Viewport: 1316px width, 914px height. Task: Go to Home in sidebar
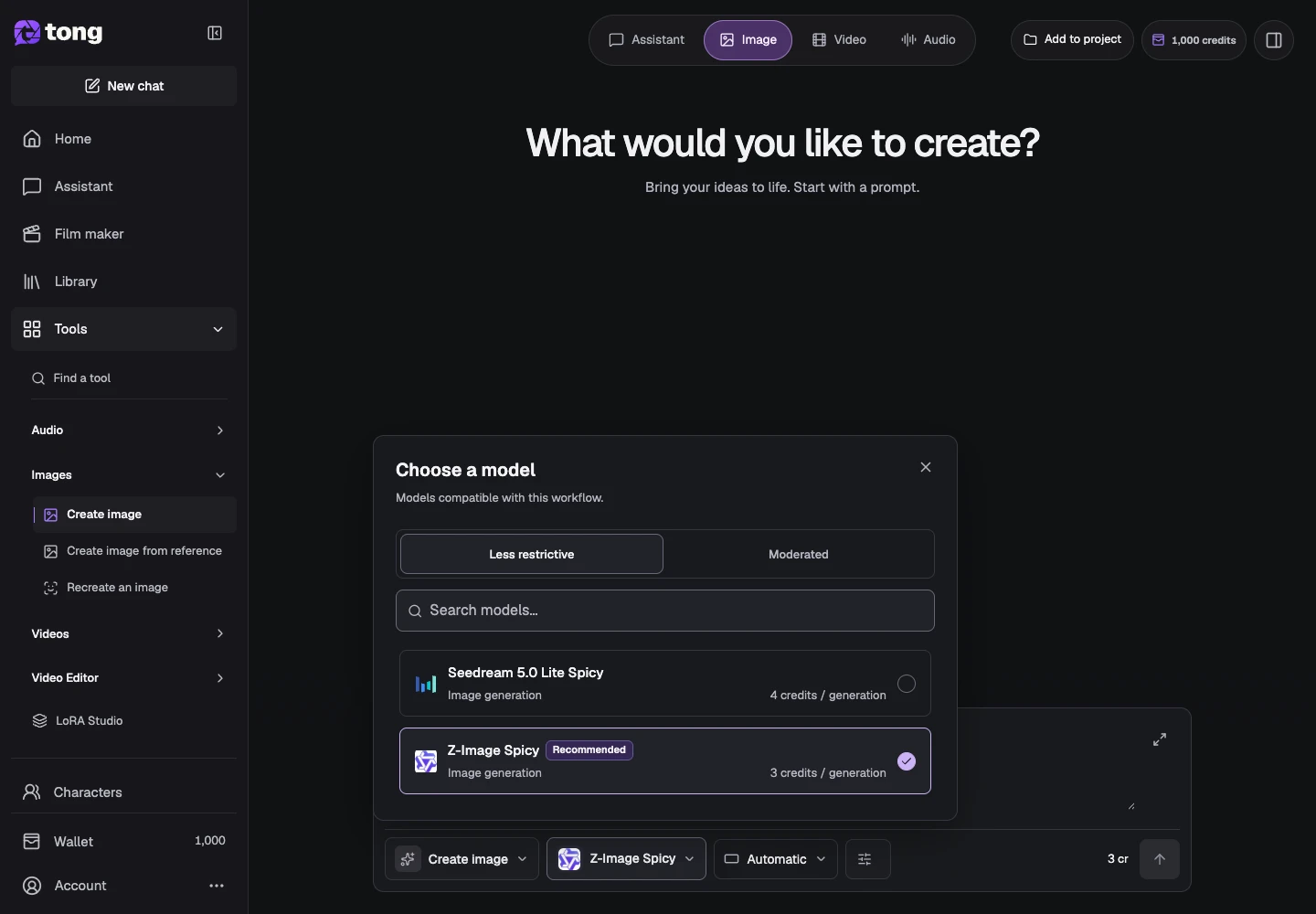[x=123, y=139]
